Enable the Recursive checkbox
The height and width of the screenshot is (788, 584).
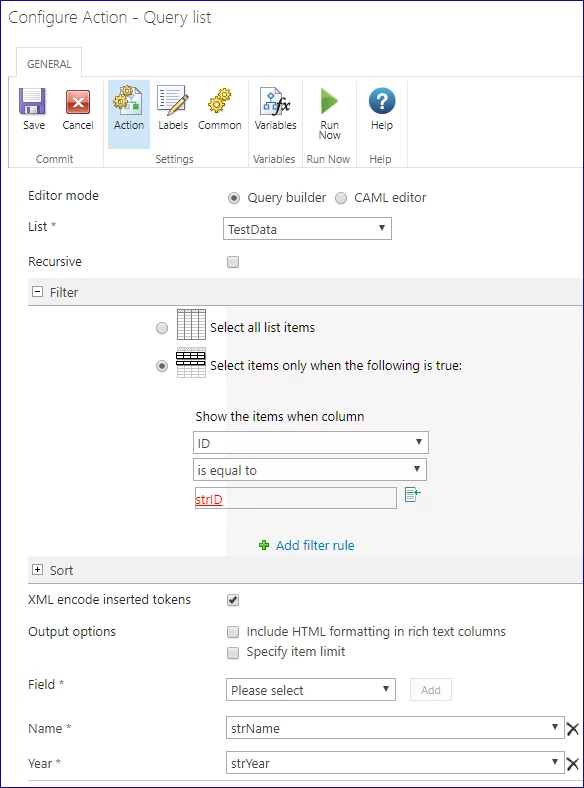coord(233,262)
